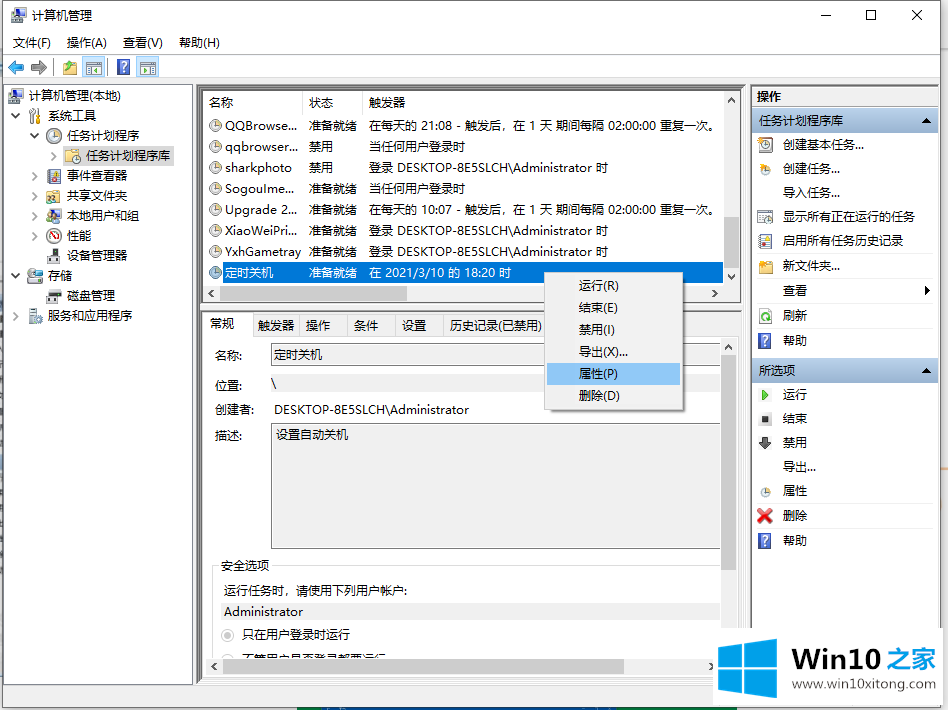
Task: Click the 性能 icon in tree
Action: point(54,235)
